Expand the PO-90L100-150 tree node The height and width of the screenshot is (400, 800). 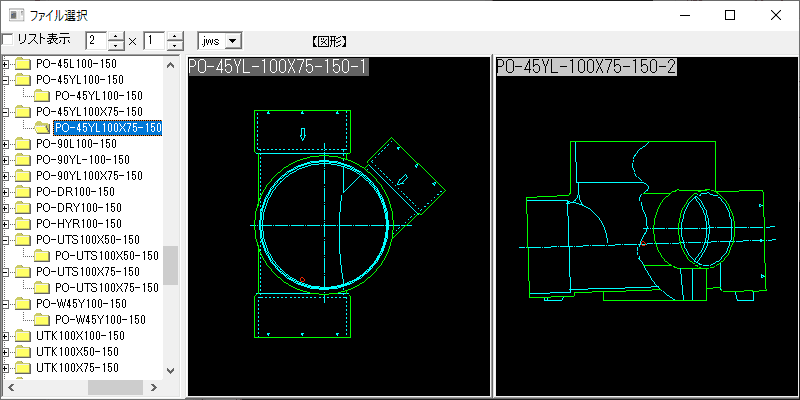[x=6, y=144]
